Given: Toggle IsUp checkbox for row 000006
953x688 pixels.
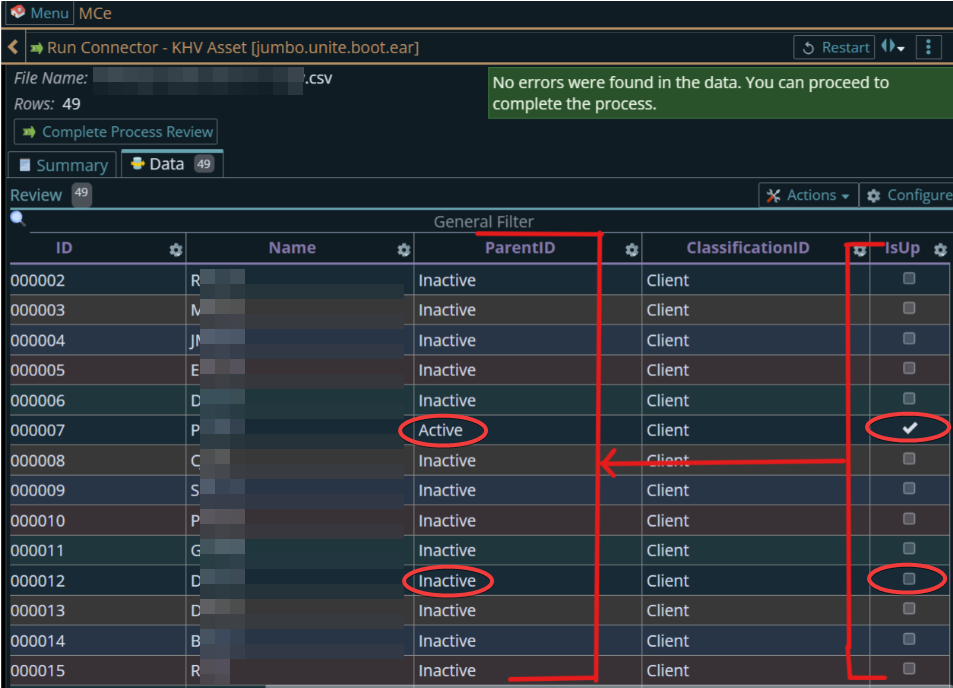Looking at the screenshot, I should 909,399.
